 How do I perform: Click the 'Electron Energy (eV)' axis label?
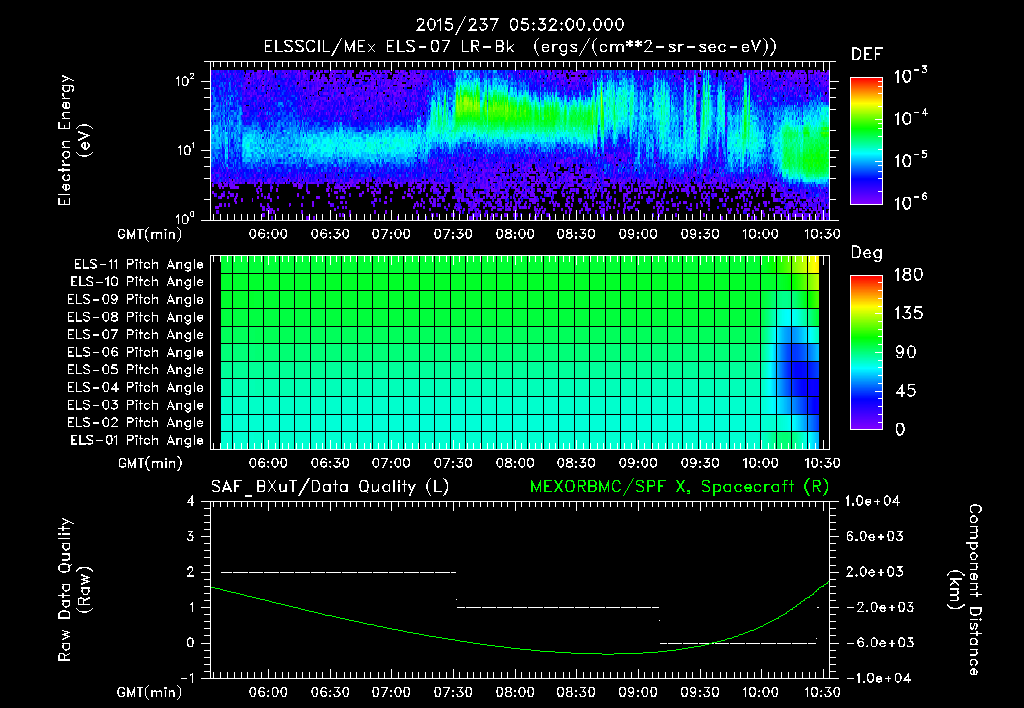pos(74,140)
